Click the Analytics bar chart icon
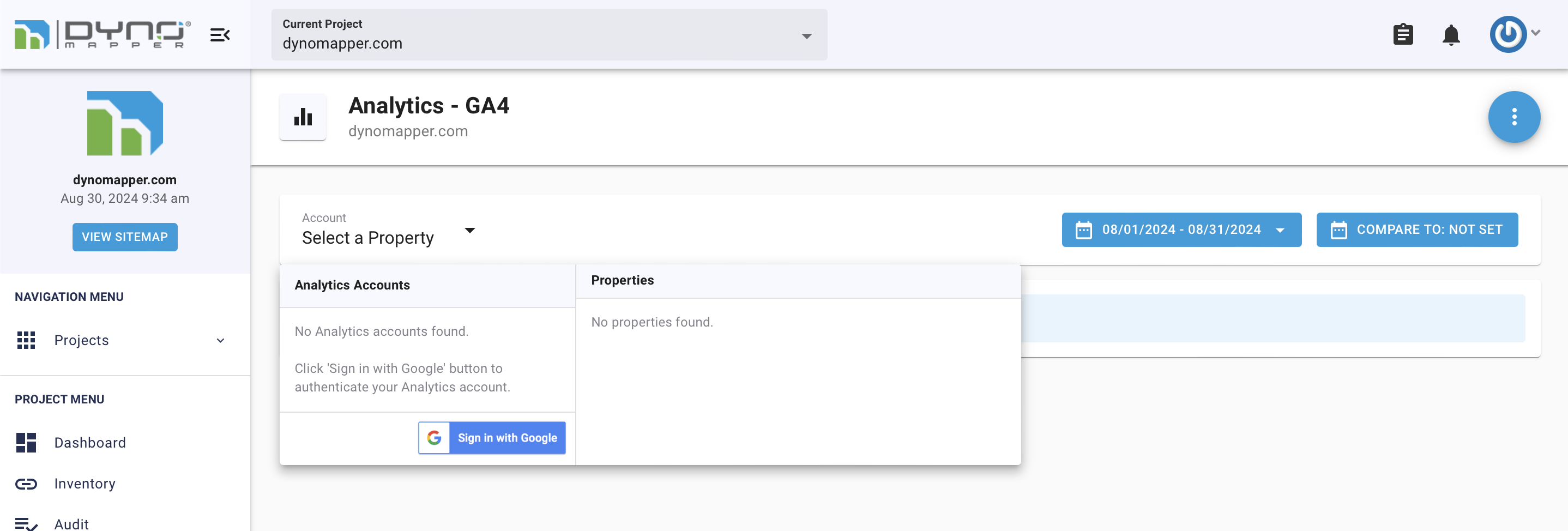This screenshot has width=1568, height=531. tap(303, 117)
